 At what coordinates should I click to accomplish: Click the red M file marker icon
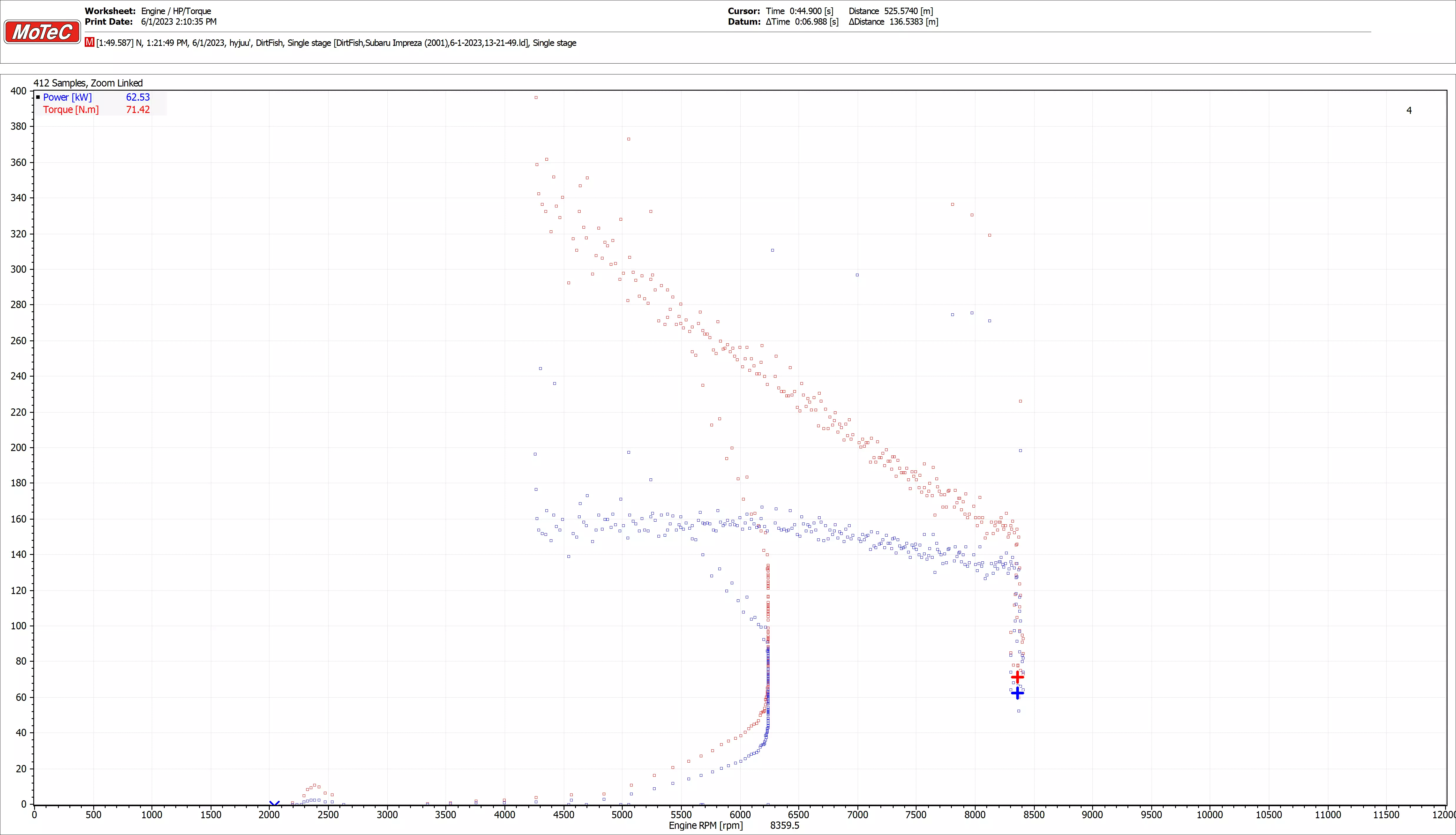[x=89, y=42]
